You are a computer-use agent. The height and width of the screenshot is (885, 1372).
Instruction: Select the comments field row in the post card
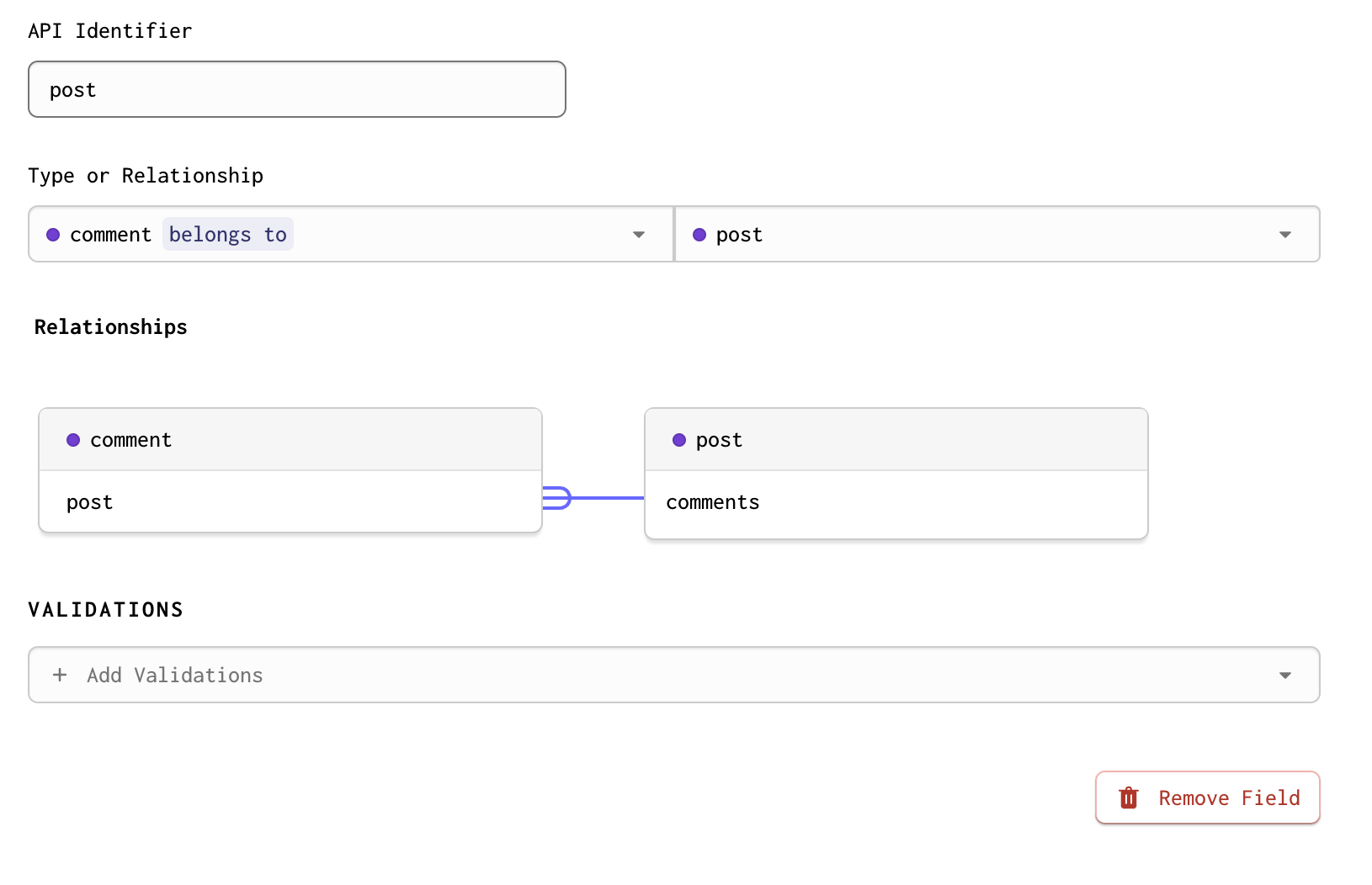click(896, 503)
